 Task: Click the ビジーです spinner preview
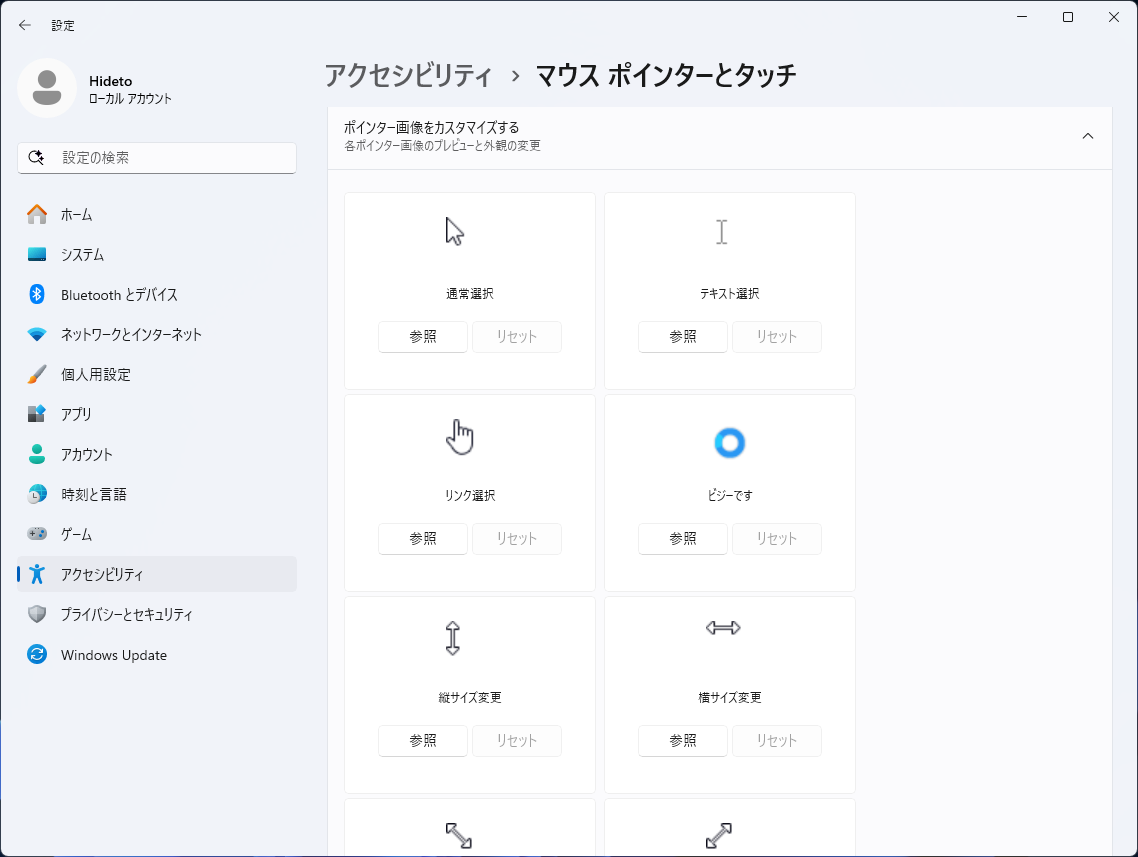point(729,442)
